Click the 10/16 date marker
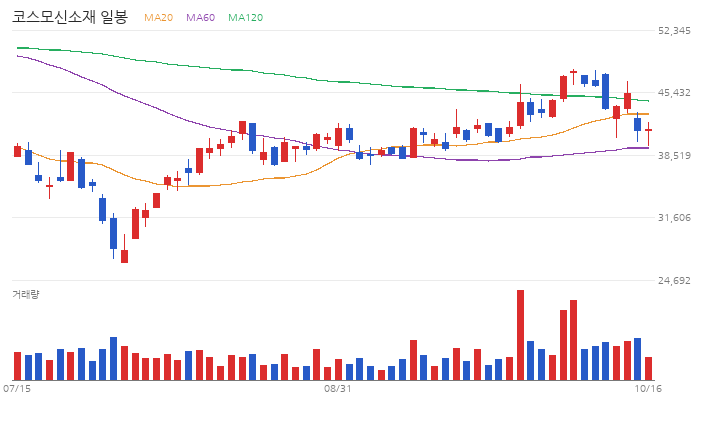 tap(648, 389)
